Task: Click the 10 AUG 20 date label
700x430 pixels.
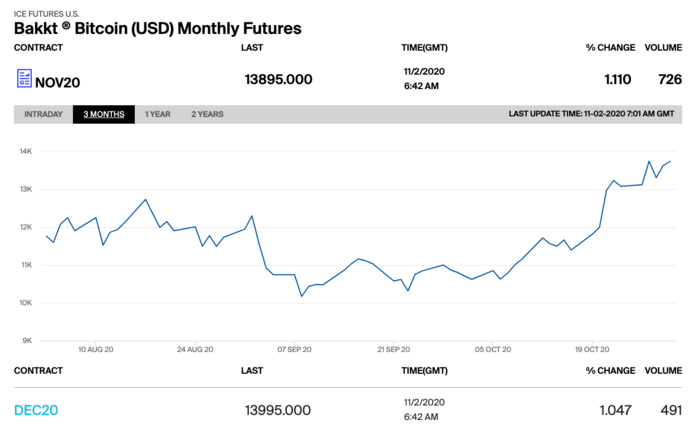Action: 96,350
